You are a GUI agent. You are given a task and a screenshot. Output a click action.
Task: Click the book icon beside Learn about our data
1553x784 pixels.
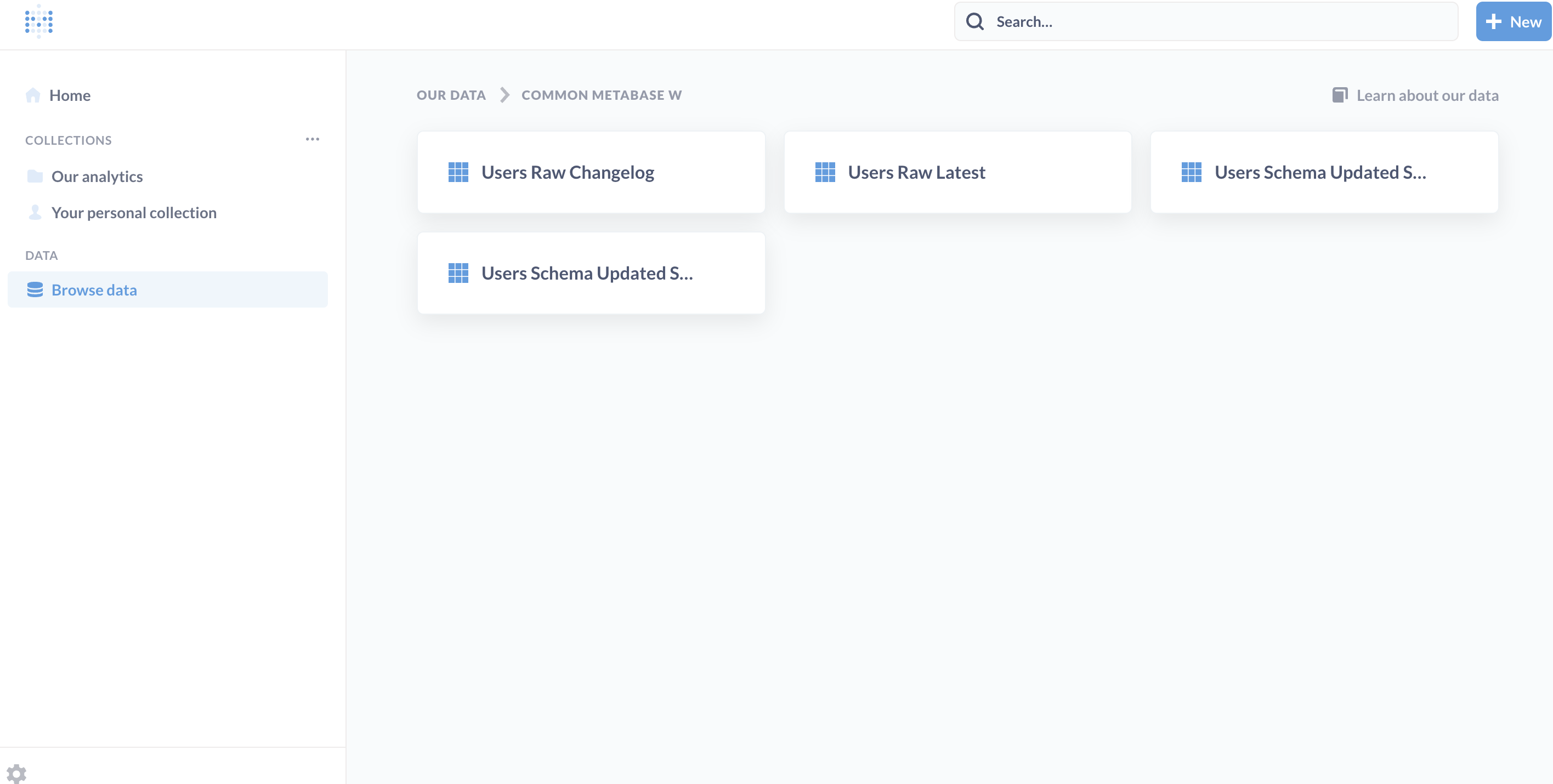[1340, 95]
